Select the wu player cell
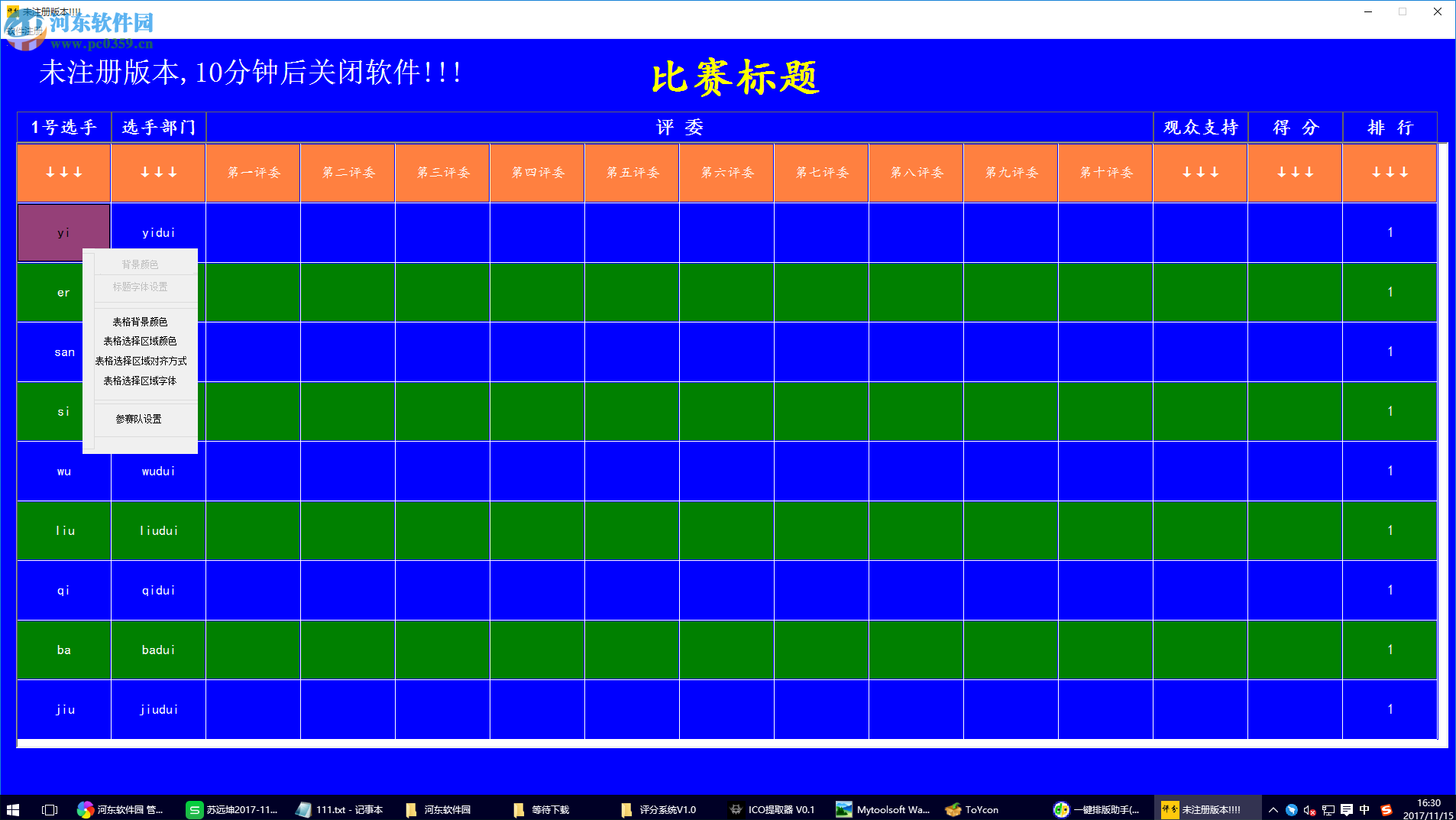This screenshot has height=820, width=1456. point(64,471)
